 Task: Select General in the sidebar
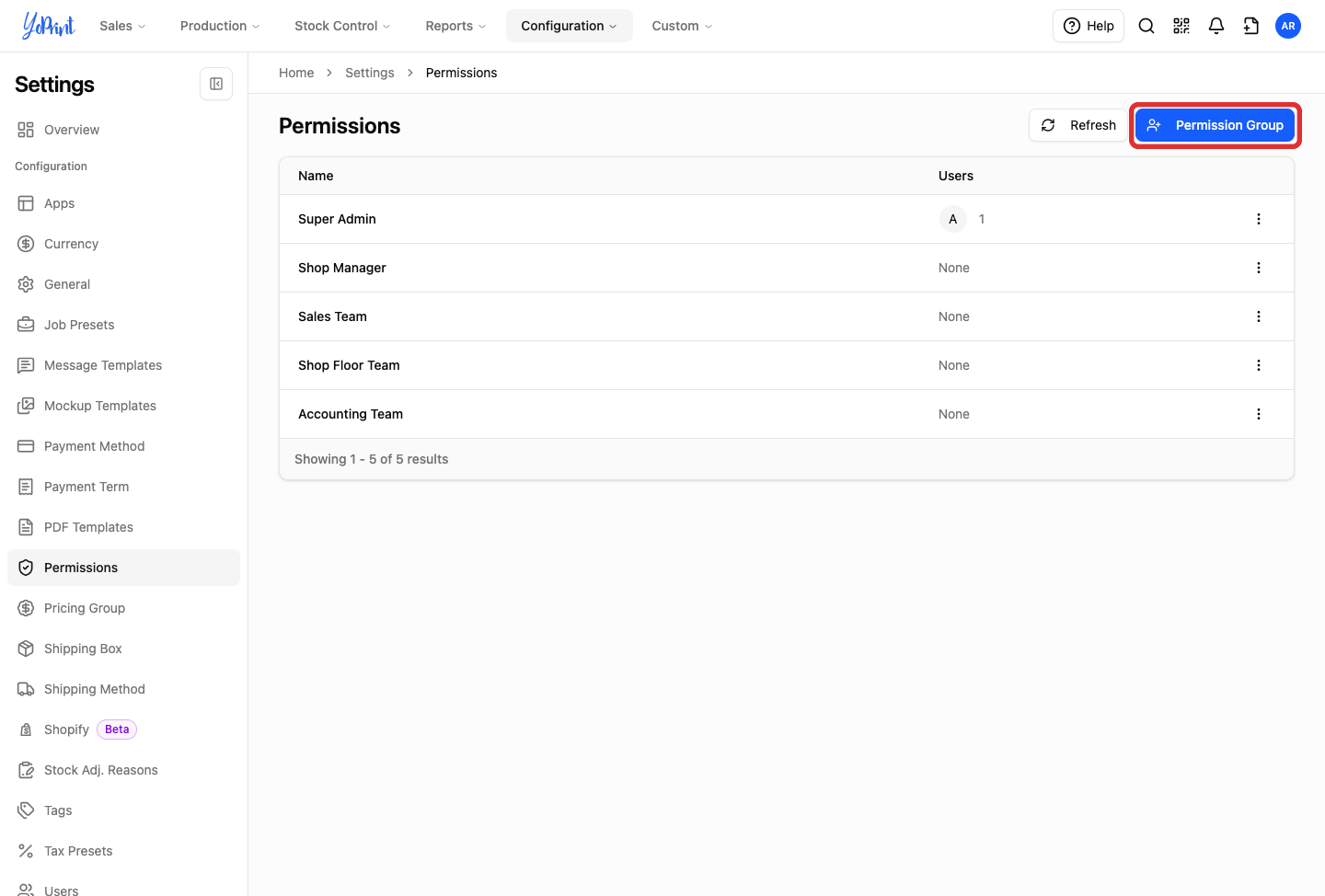(123, 284)
